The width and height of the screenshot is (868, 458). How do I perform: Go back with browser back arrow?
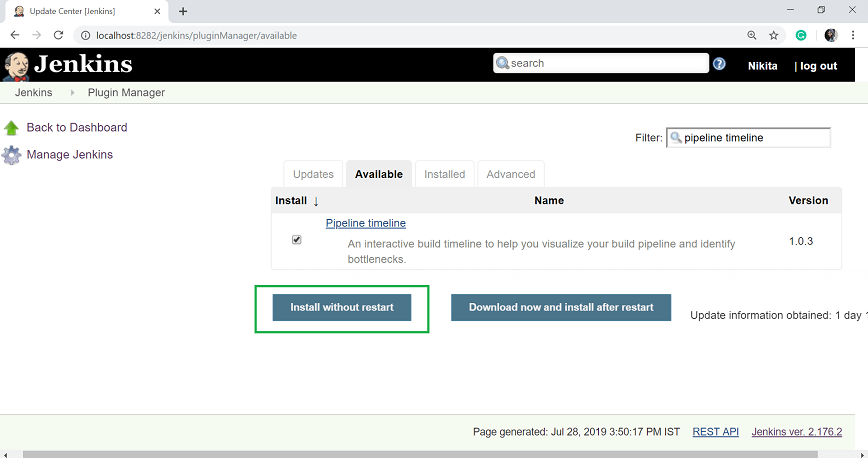tap(15, 35)
